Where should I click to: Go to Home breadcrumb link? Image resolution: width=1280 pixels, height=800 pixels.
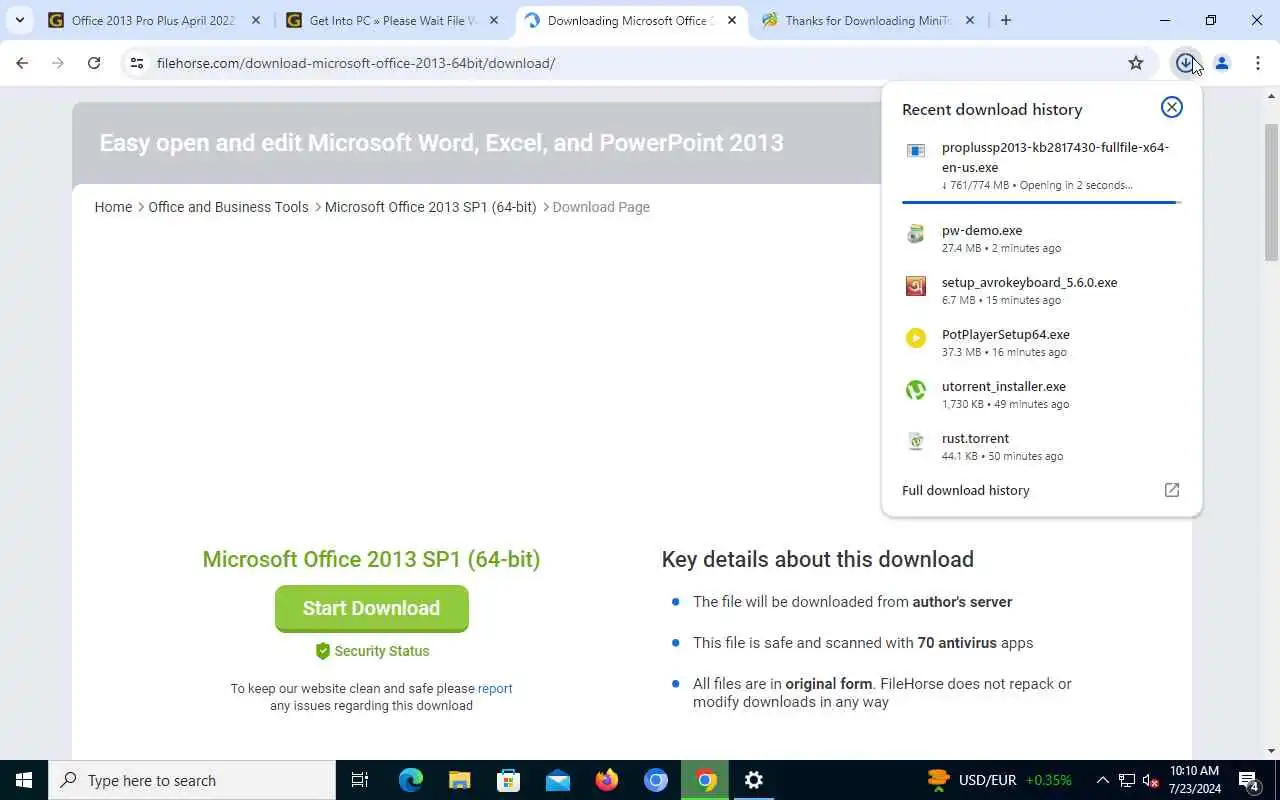(x=113, y=207)
